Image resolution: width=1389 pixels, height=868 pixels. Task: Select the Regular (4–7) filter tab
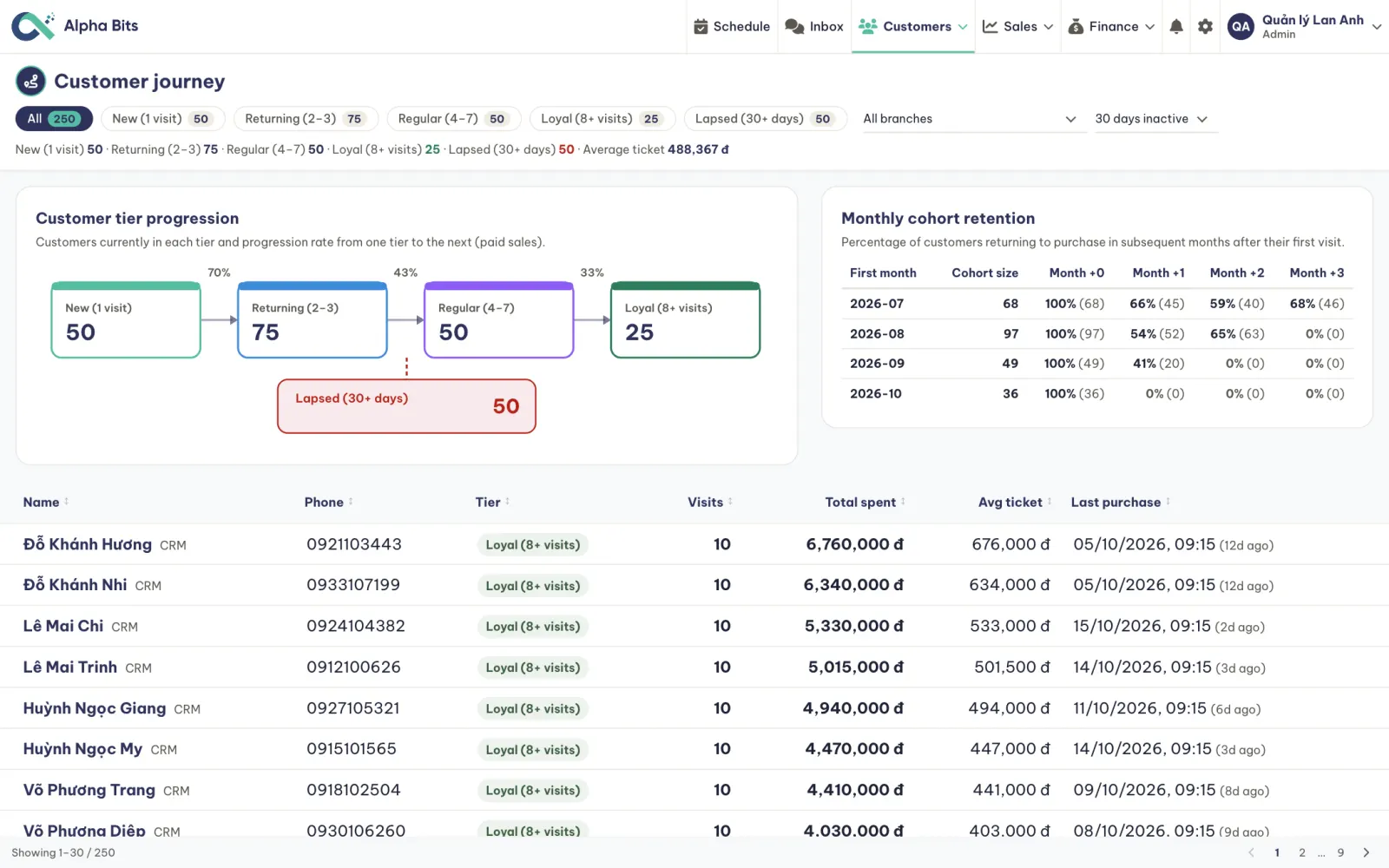pos(453,119)
